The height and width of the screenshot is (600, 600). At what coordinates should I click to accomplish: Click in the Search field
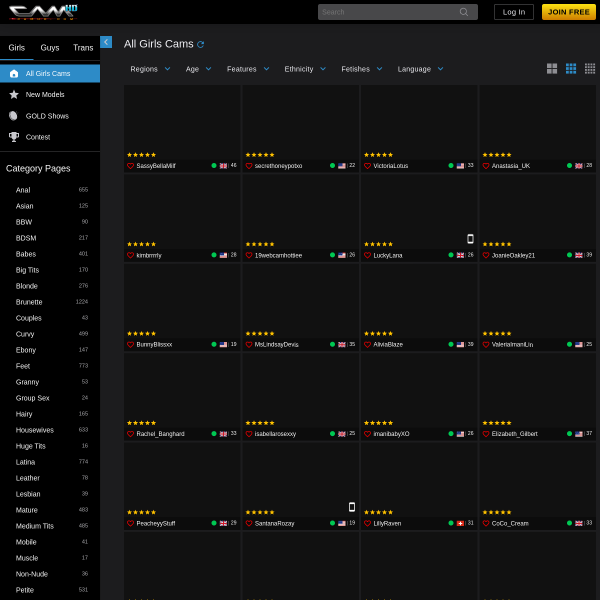(398, 12)
